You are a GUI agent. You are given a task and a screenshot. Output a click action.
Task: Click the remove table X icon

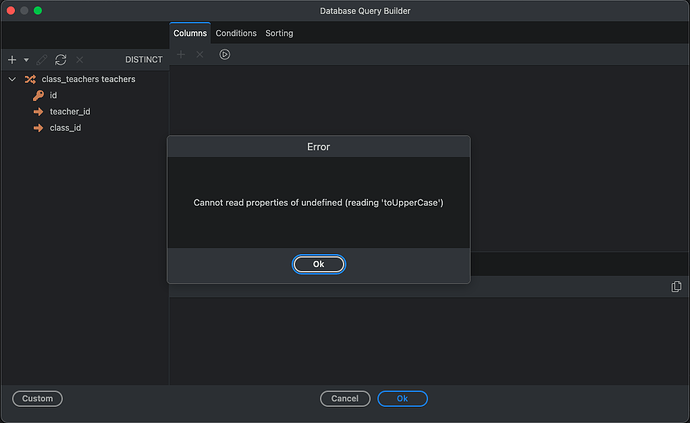coord(80,60)
